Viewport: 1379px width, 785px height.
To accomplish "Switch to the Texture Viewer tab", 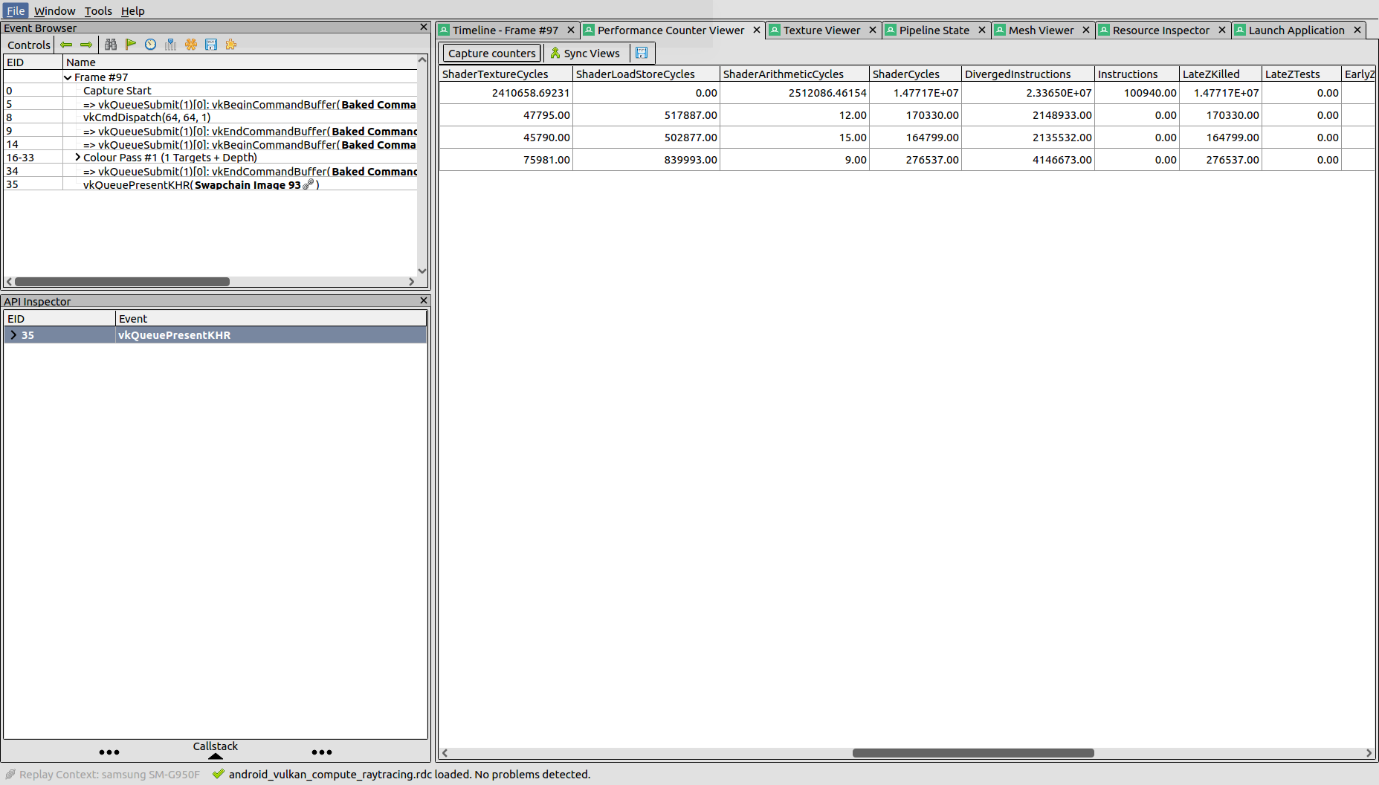I will [x=821, y=30].
